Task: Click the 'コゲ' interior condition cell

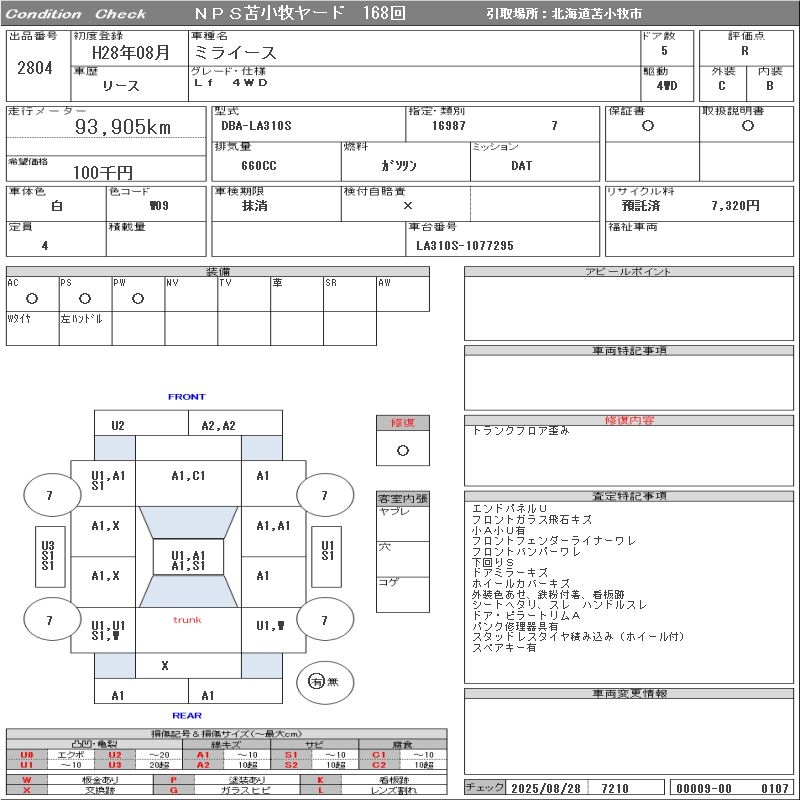Action: tap(403, 594)
